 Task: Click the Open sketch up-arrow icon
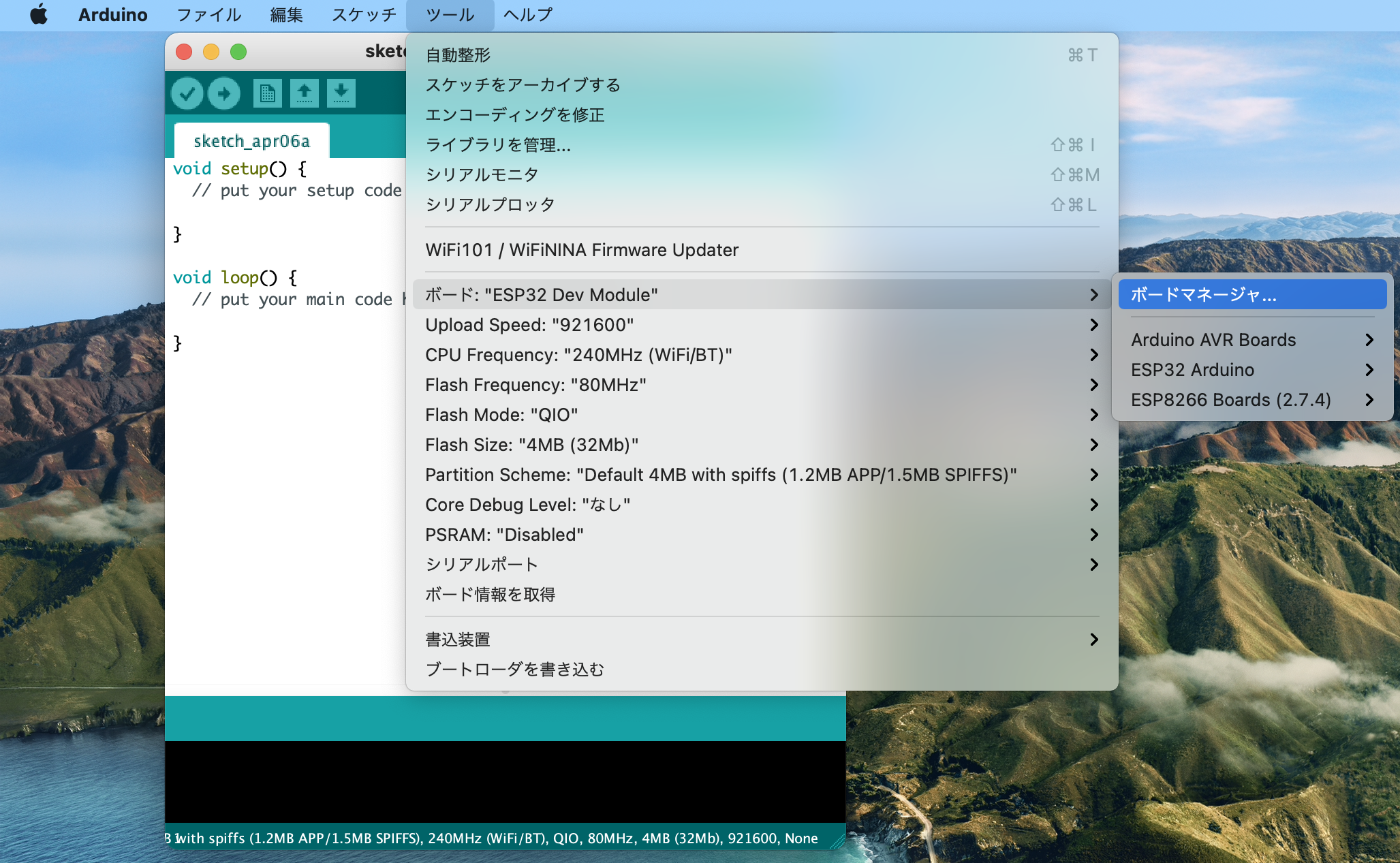click(x=305, y=93)
